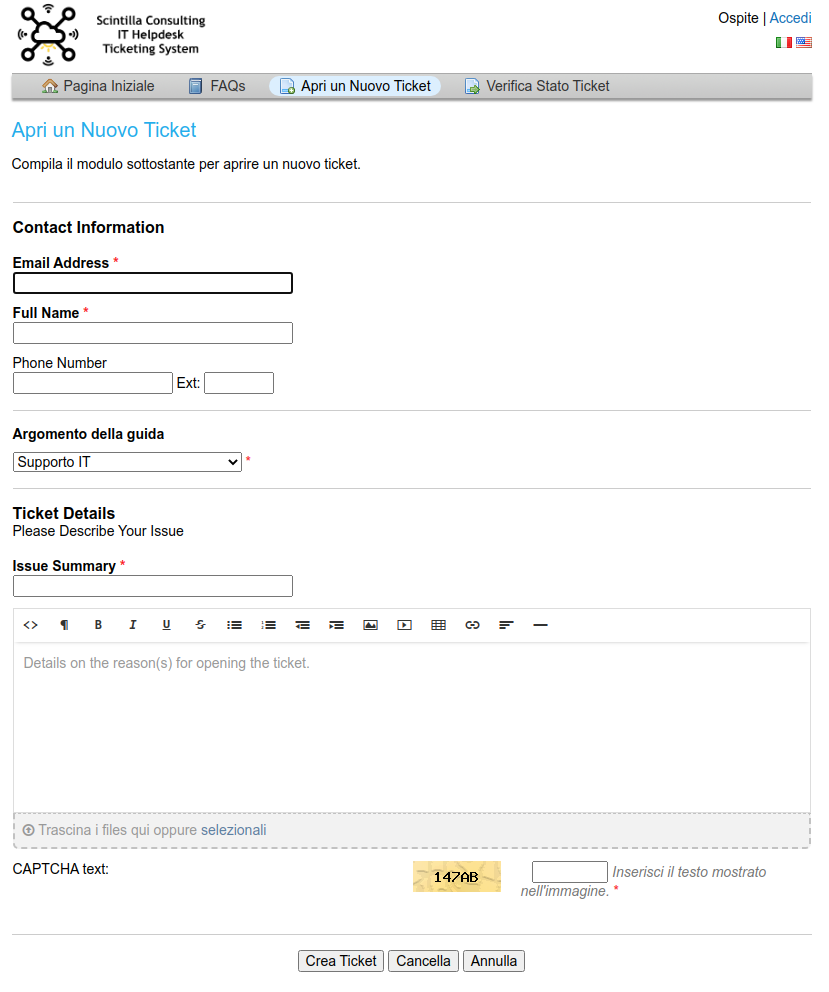Viewport: 829px width, 992px height.
Task: Click the Accedi login link
Action: point(790,18)
